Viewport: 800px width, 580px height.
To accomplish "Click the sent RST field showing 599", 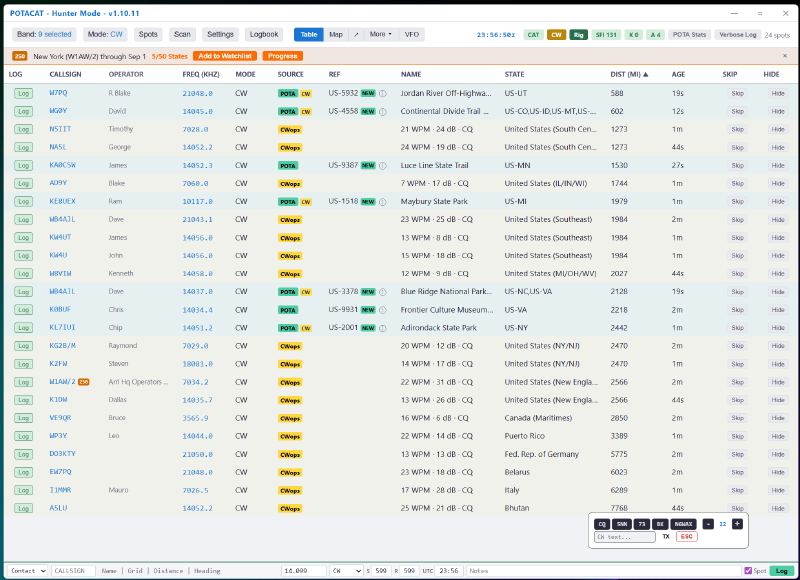I will point(381,571).
